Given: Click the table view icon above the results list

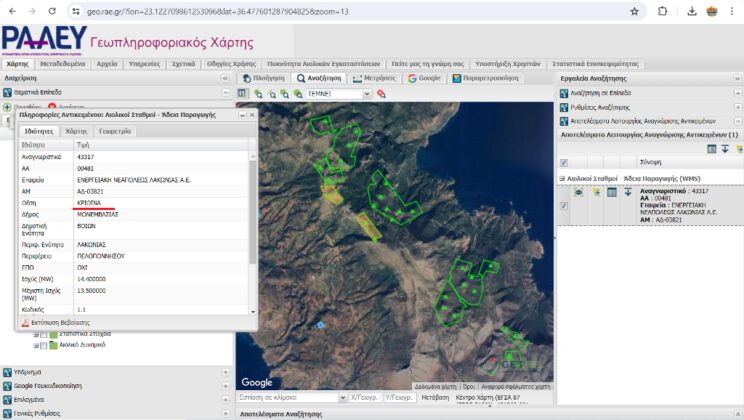Looking at the screenshot, I should point(711,149).
